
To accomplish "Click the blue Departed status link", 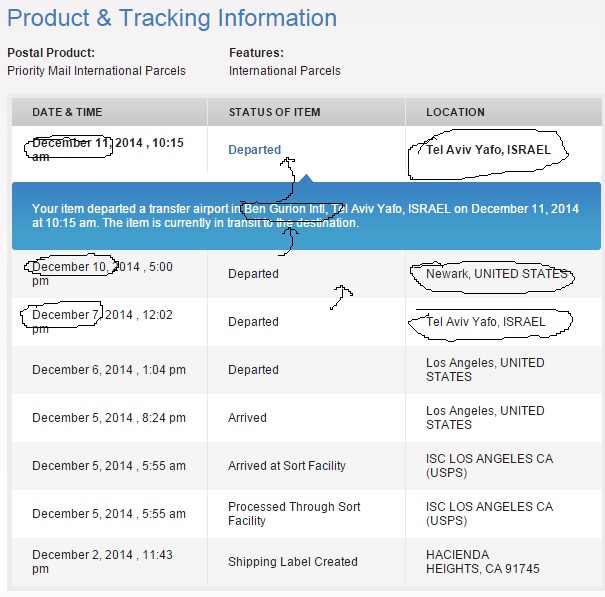I will click(254, 150).
